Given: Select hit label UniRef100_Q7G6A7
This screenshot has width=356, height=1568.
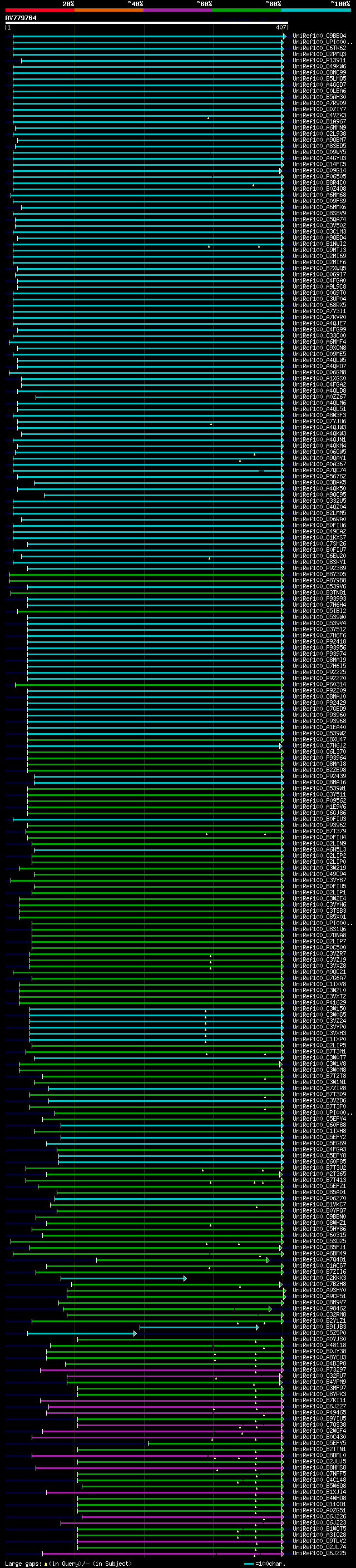Looking at the screenshot, I should point(319,978).
